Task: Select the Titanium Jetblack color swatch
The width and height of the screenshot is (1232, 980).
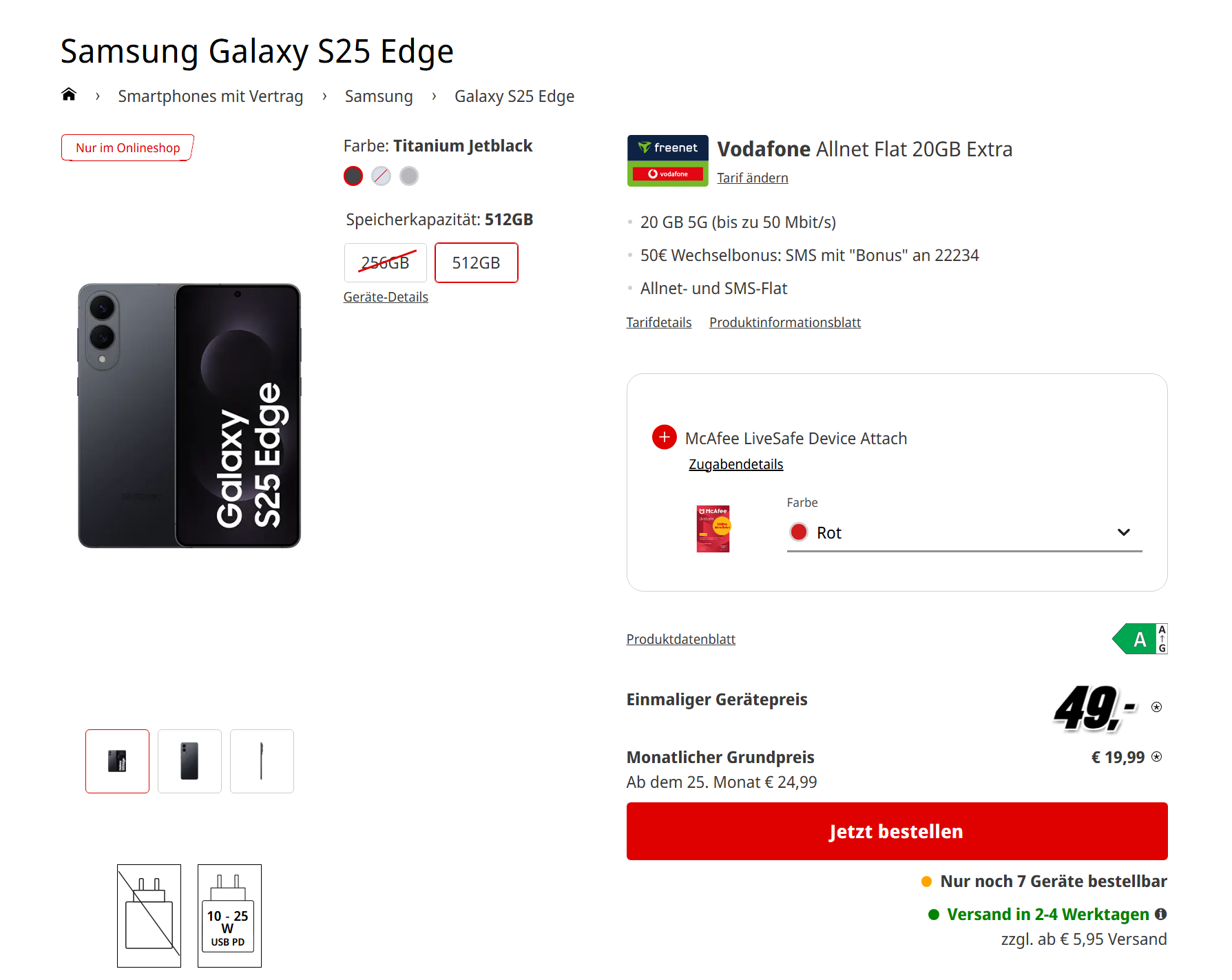Action: (x=353, y=176)
